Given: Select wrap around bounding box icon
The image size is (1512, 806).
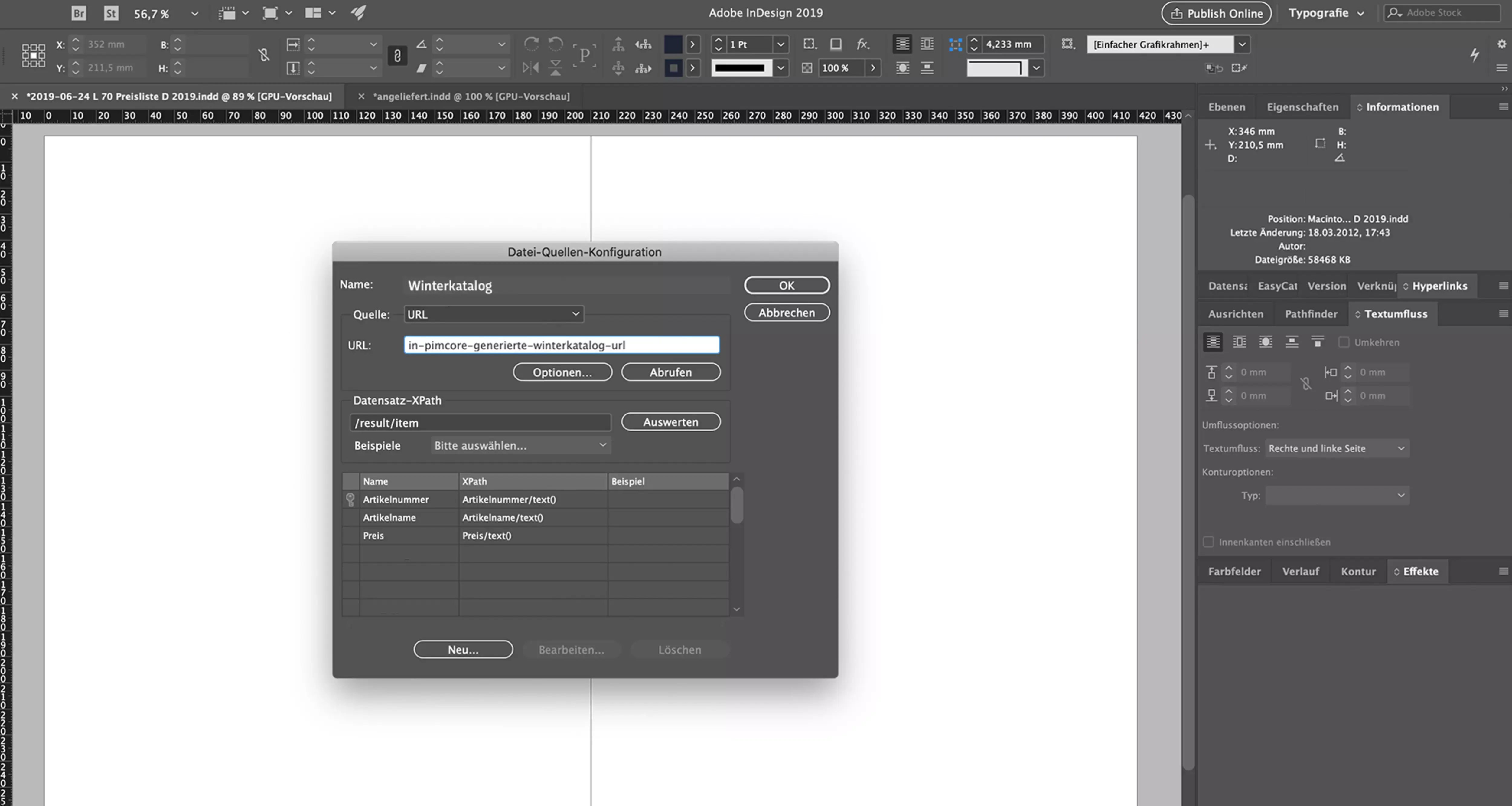Looking at the screenshot, I should [x=1239, y=342].
